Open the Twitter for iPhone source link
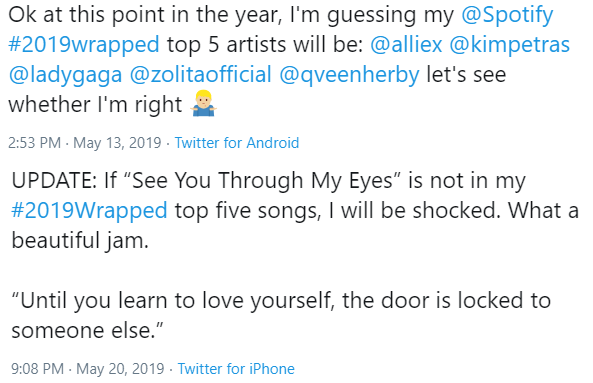The width and height of the screenshot is (593, 383). point(236,369)
